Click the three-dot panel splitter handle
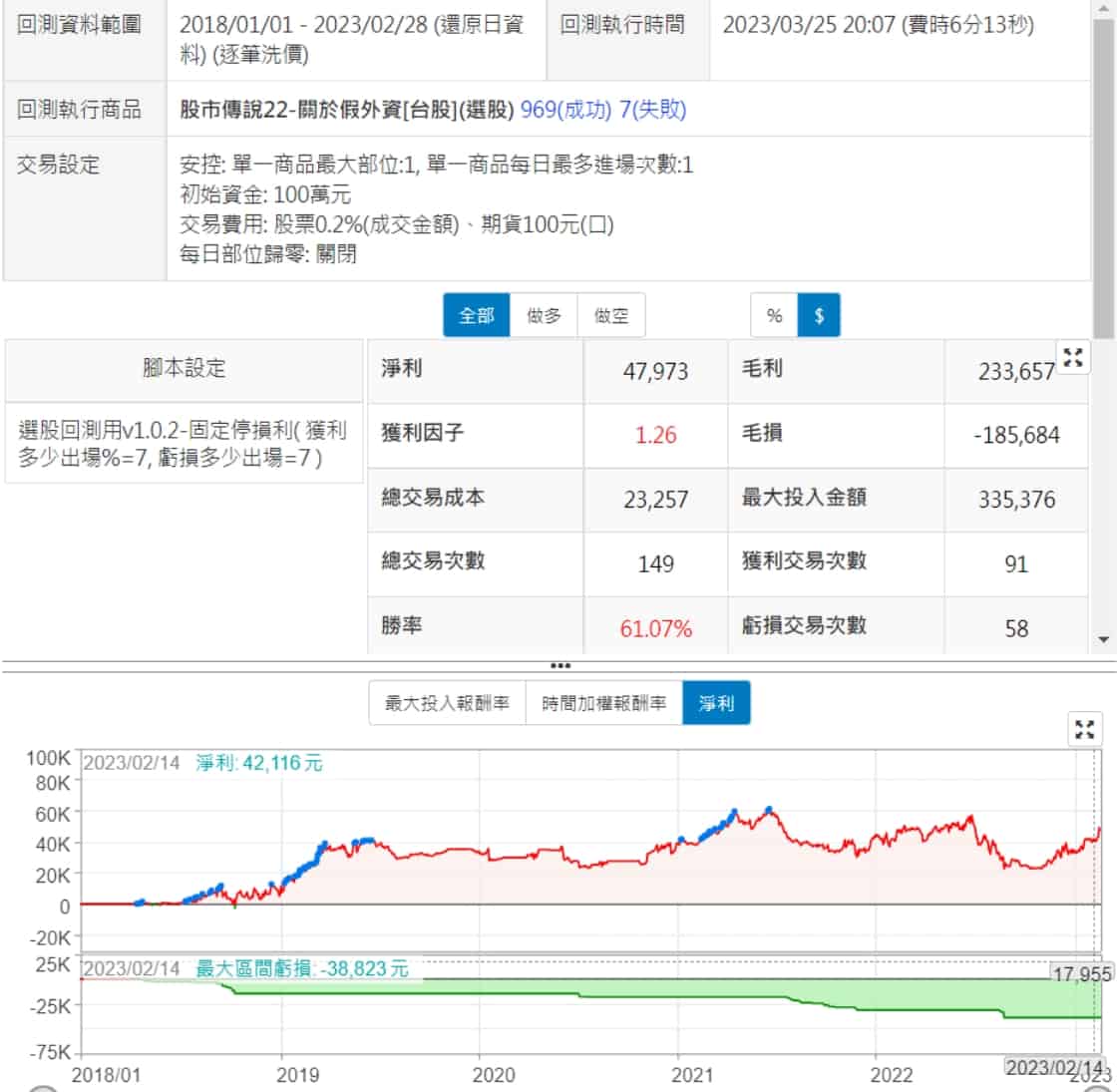Image resolution: width=1119 pixels, height=1092 pixels. pos(560,665)
